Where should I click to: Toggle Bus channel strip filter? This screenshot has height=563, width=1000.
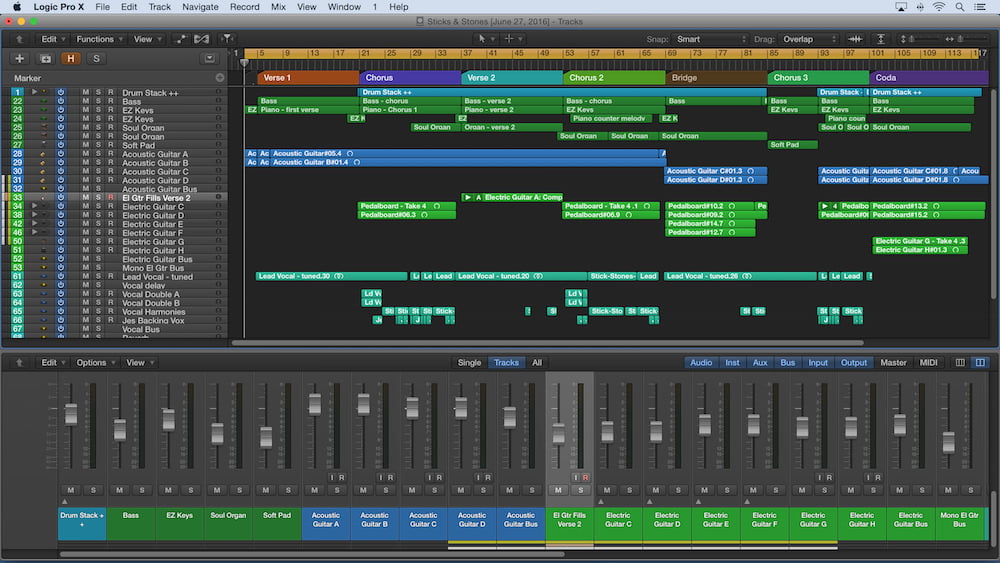point(788,362)
